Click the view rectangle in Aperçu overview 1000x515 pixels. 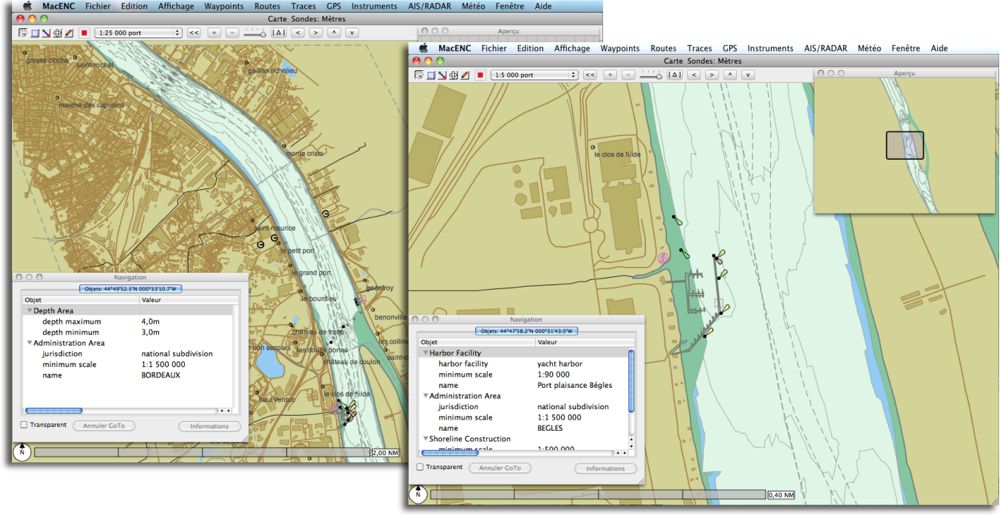coord(904,145)
